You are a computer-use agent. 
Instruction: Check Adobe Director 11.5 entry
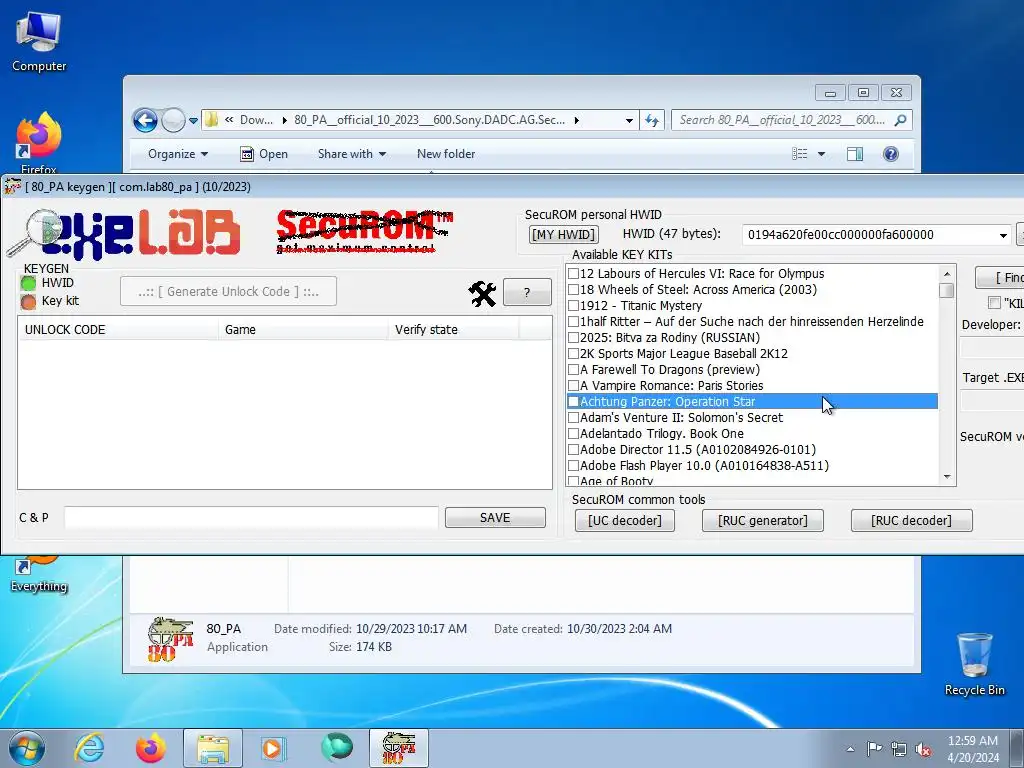(x=573, y=450)
